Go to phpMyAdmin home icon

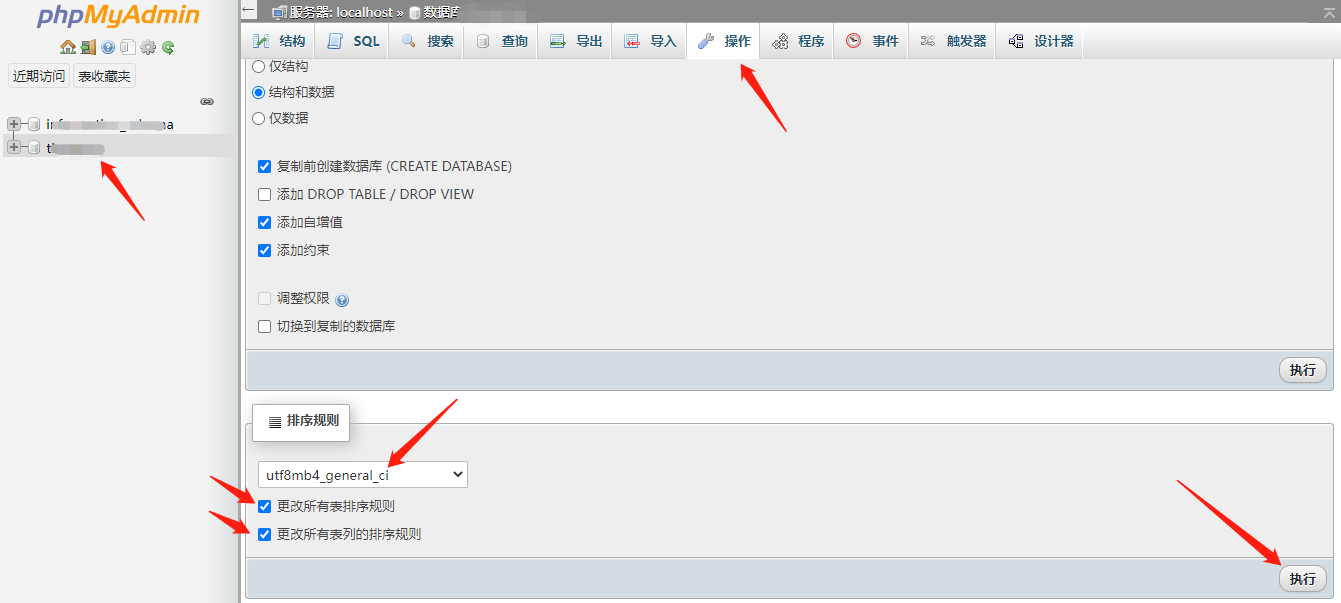tap(67, 47)
